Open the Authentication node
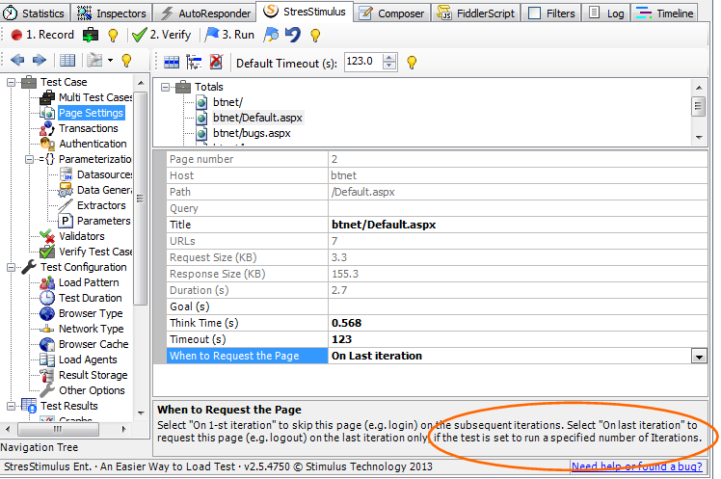 click(92, 144)
